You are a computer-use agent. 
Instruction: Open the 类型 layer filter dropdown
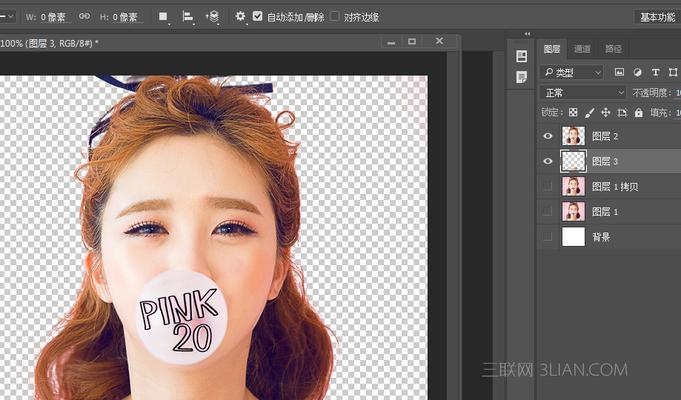572,72
